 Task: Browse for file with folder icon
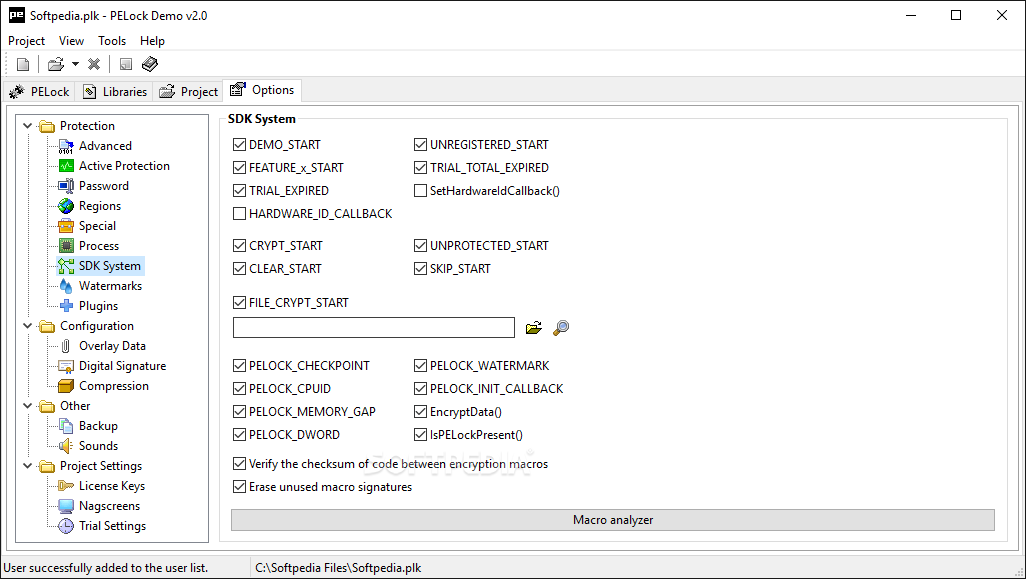[534, 328]
